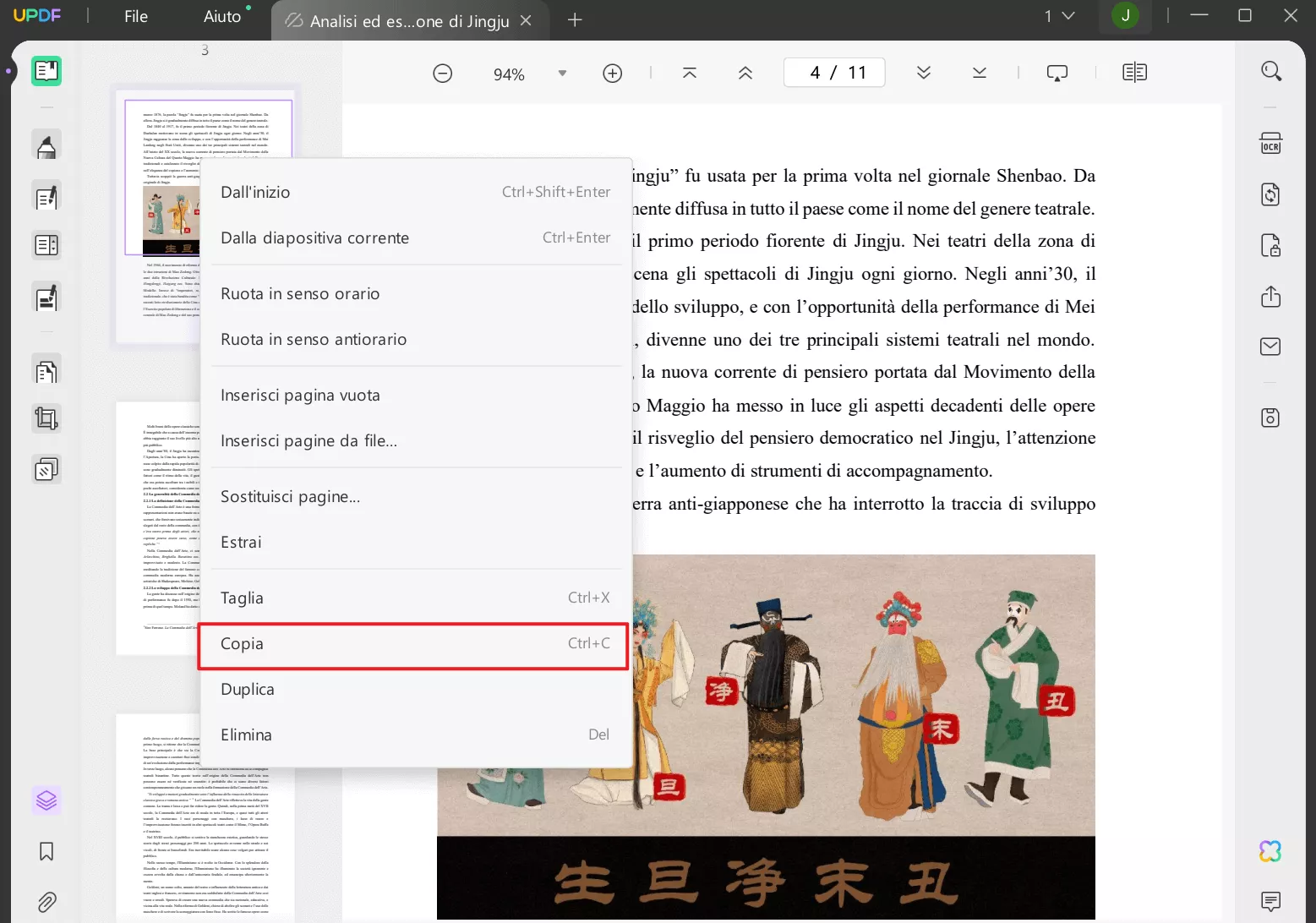
Task: Zoom in with the plus button
Action: (613, 74)
